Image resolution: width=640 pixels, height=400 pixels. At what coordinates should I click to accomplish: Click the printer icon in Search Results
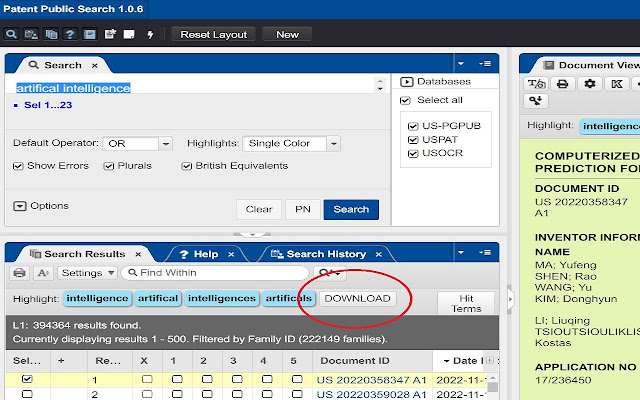[19, 273]
